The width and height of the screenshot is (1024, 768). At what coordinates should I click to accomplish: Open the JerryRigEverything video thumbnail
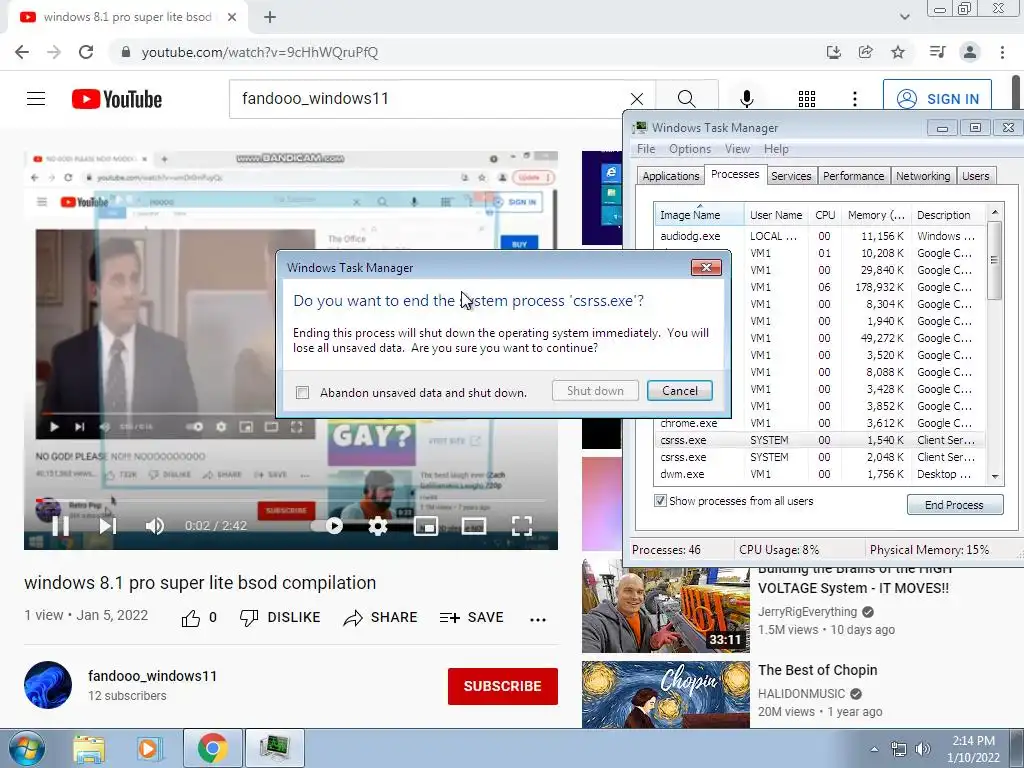[665, 606]
